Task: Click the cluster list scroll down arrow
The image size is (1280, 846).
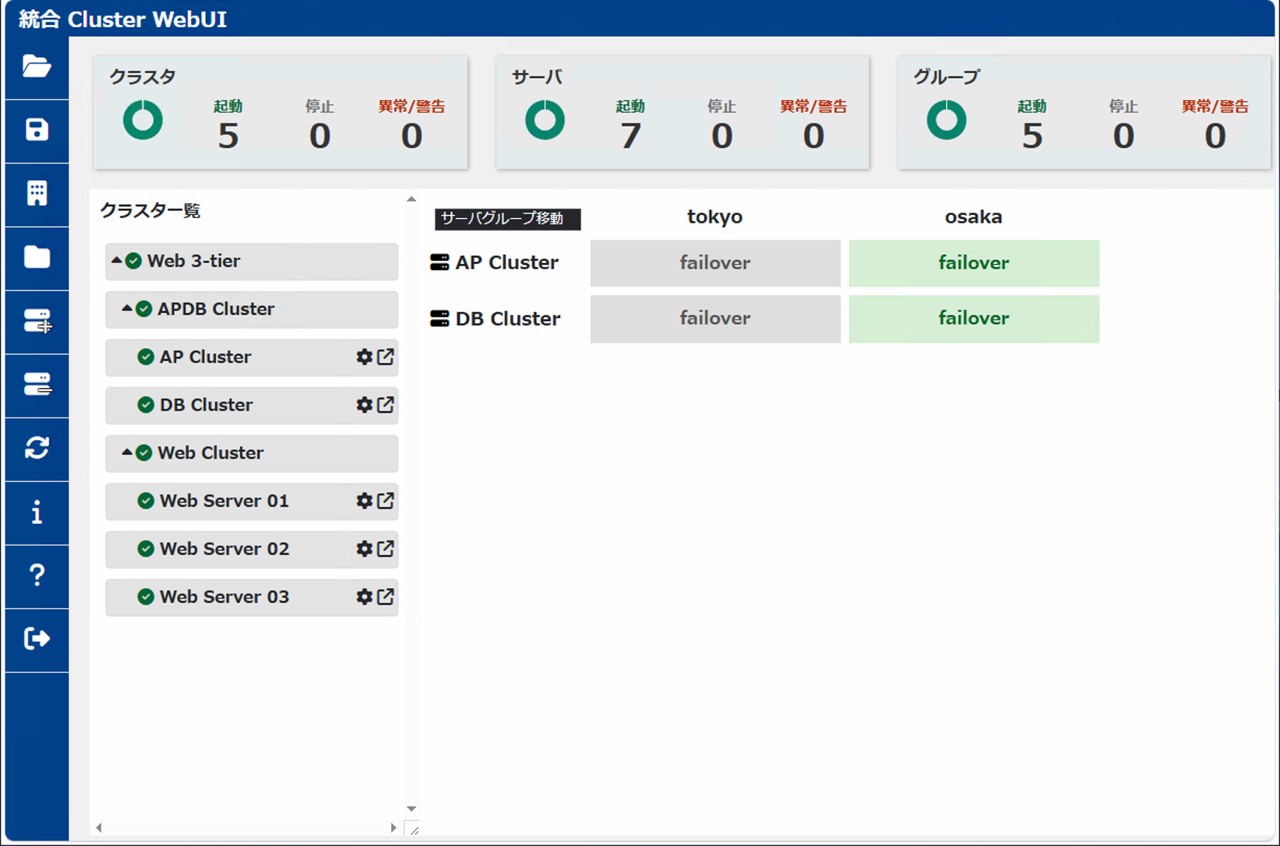Action: click(411, 809)
